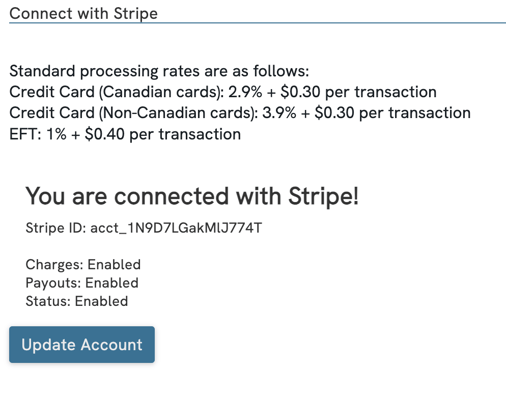Click the 3.9% Non-Canadian card rate
Viewport: 506px width, 396px height.
coord(279,113)
